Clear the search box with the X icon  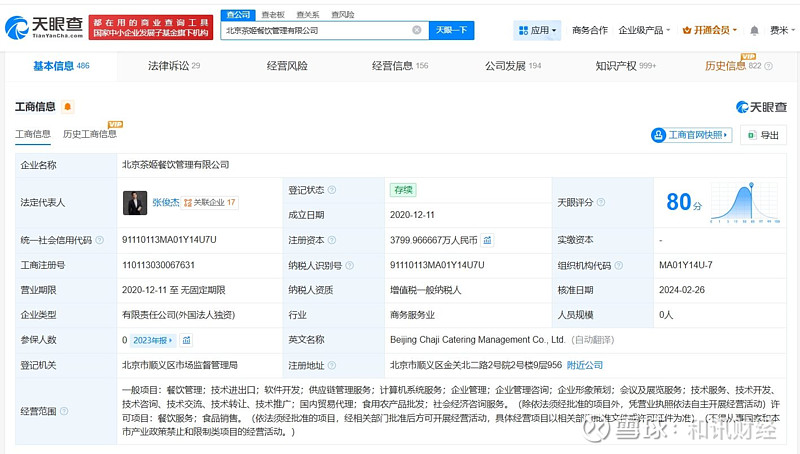(417, 31)
